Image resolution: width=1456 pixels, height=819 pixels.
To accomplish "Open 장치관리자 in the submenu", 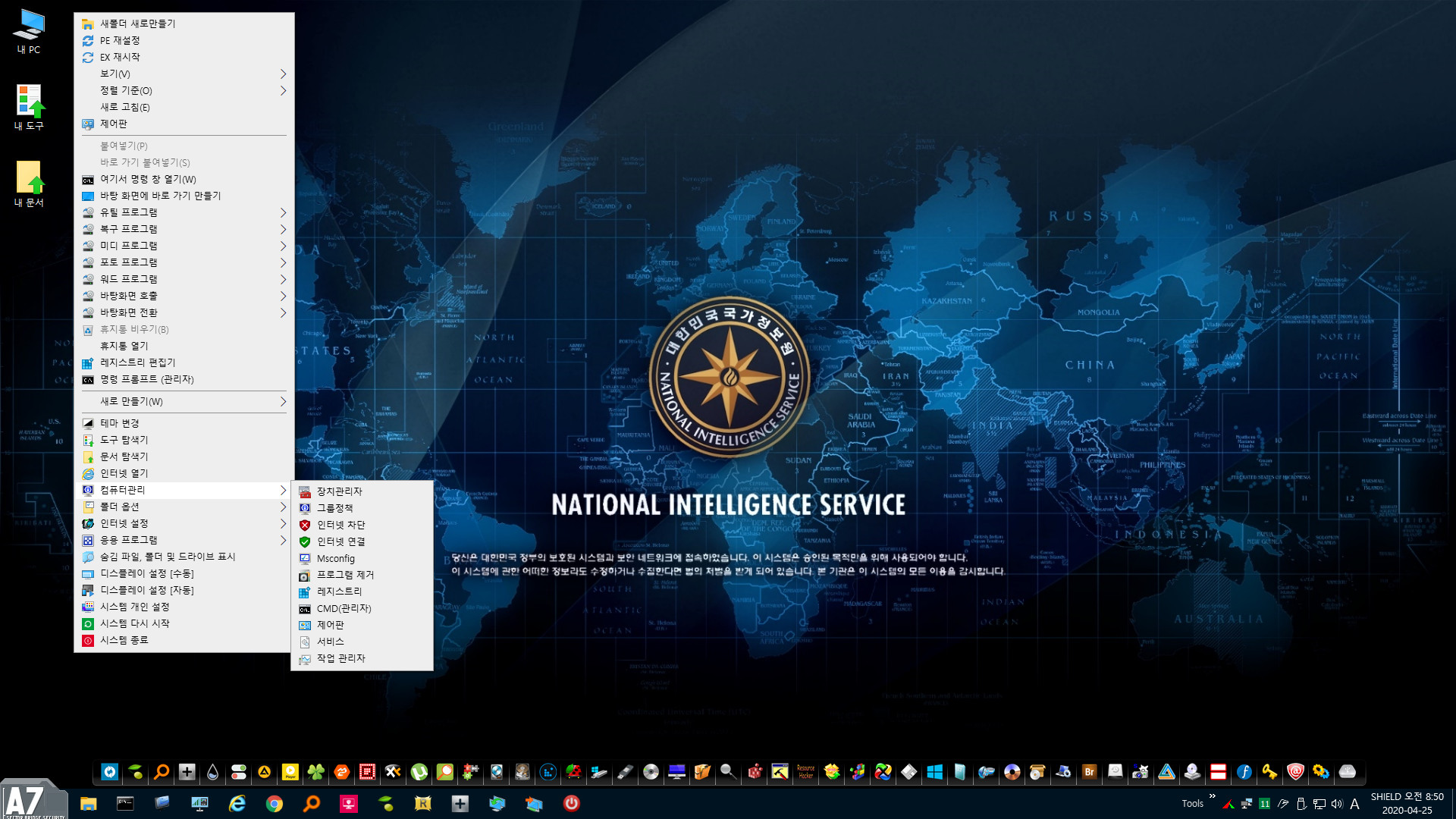I will (x=362, y=491).
